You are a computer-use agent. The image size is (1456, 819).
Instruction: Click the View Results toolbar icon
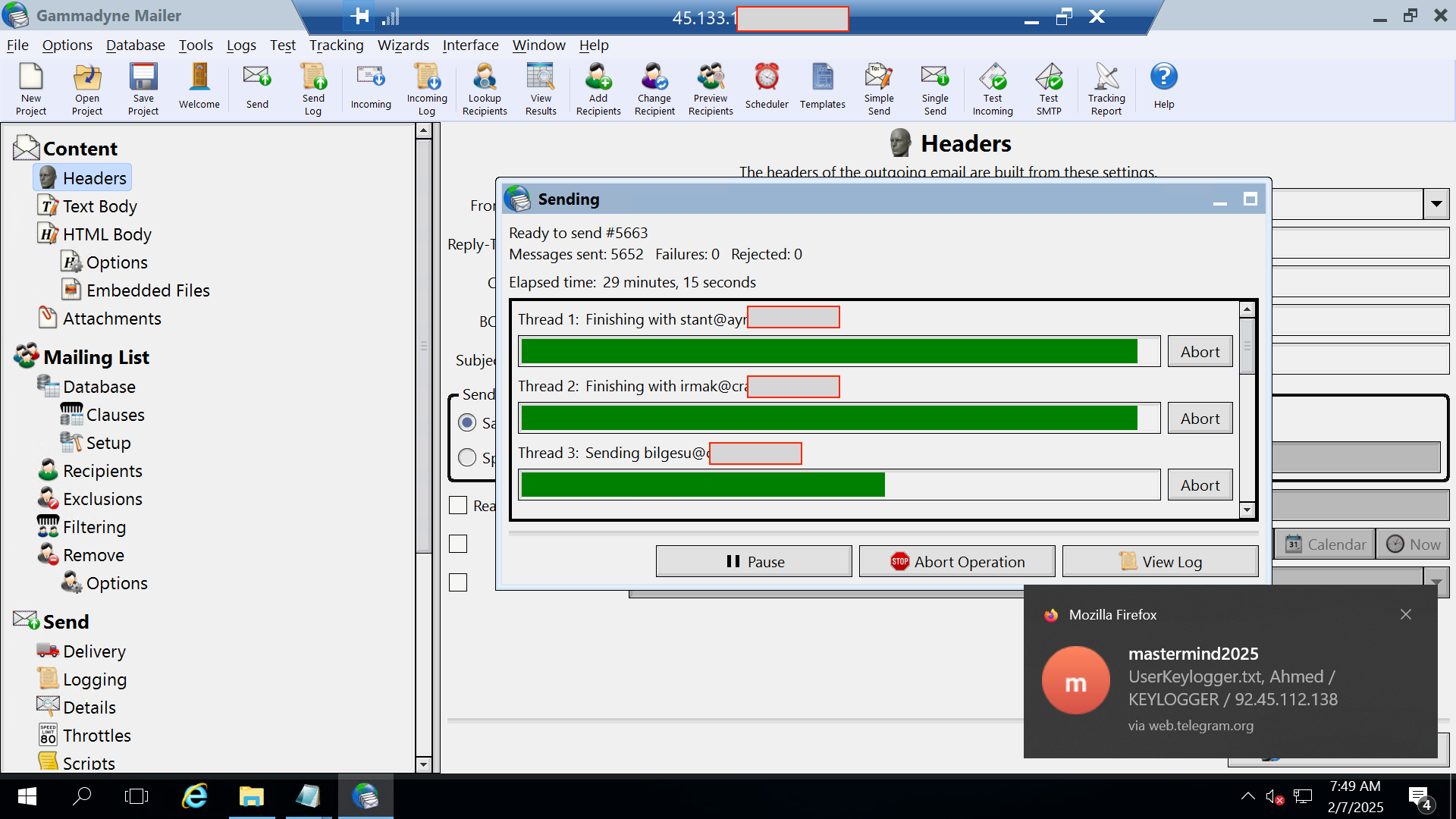(x=541, y=78)
